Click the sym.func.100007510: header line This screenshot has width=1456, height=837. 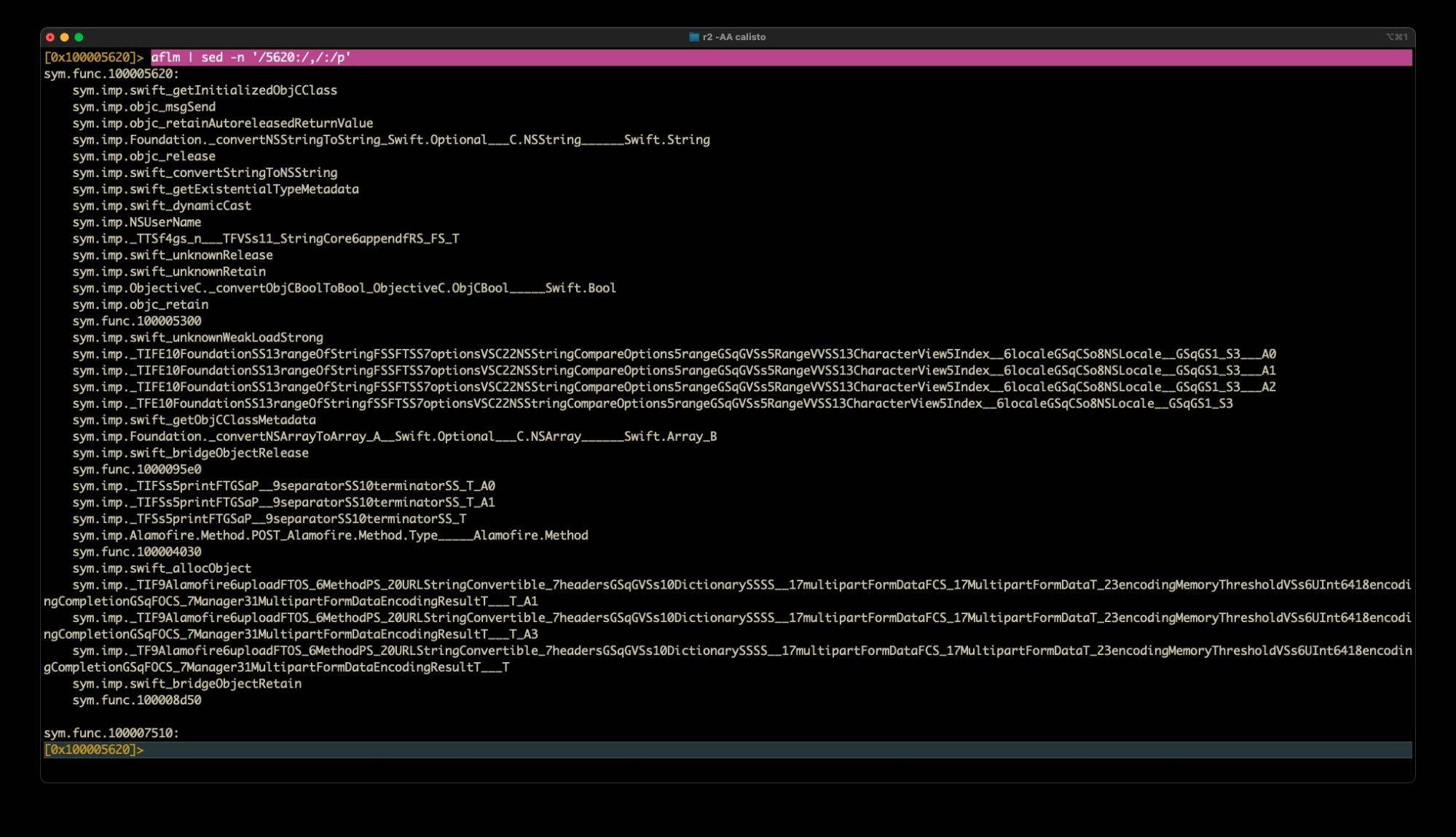coord(111,733)
